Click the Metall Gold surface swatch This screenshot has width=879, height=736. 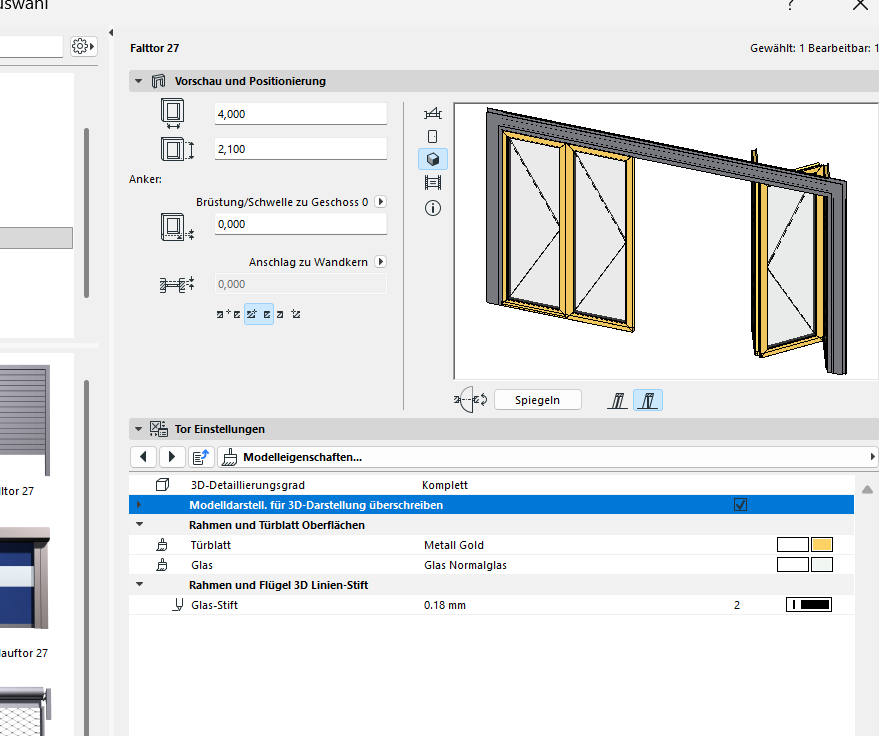822,545
